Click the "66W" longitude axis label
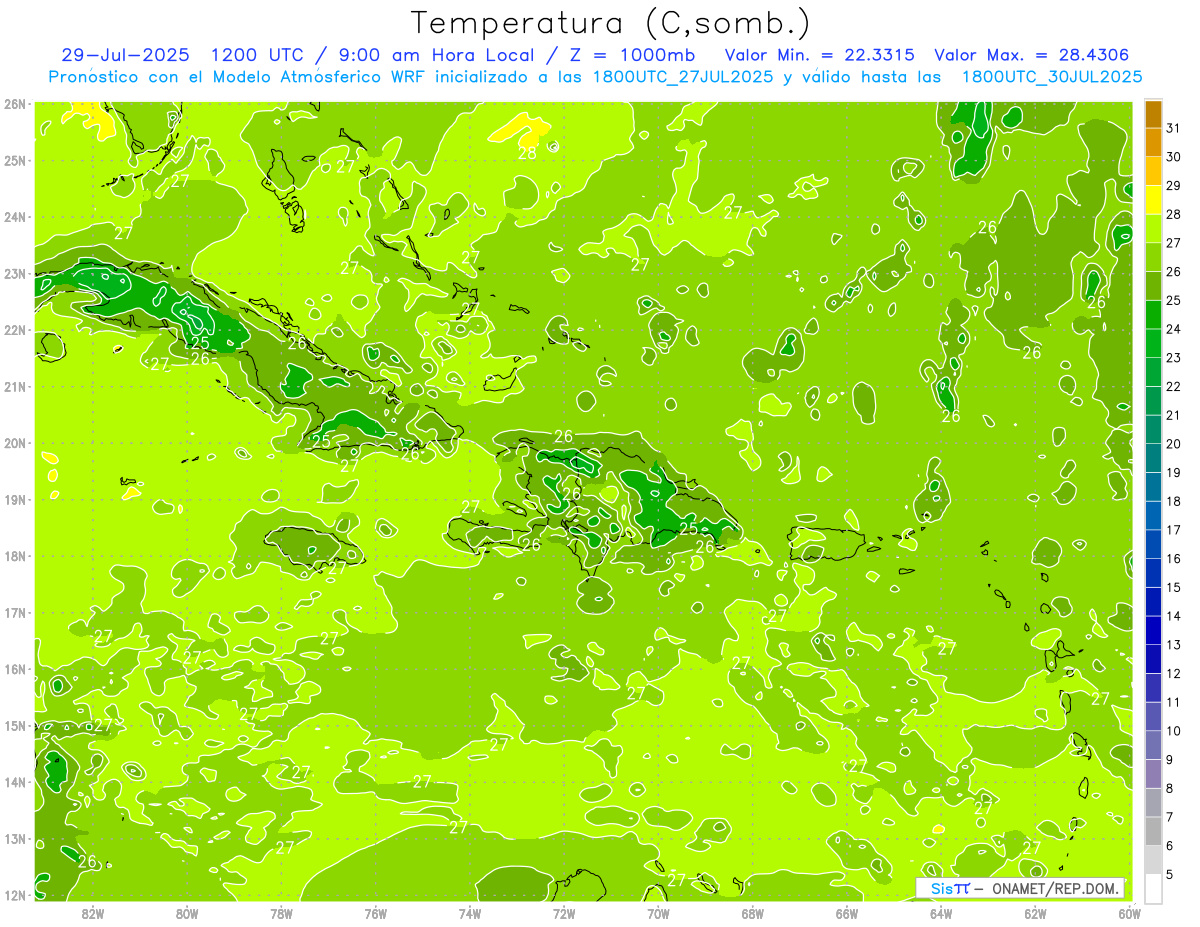1200x927 pixels. [x=847, y=913]
